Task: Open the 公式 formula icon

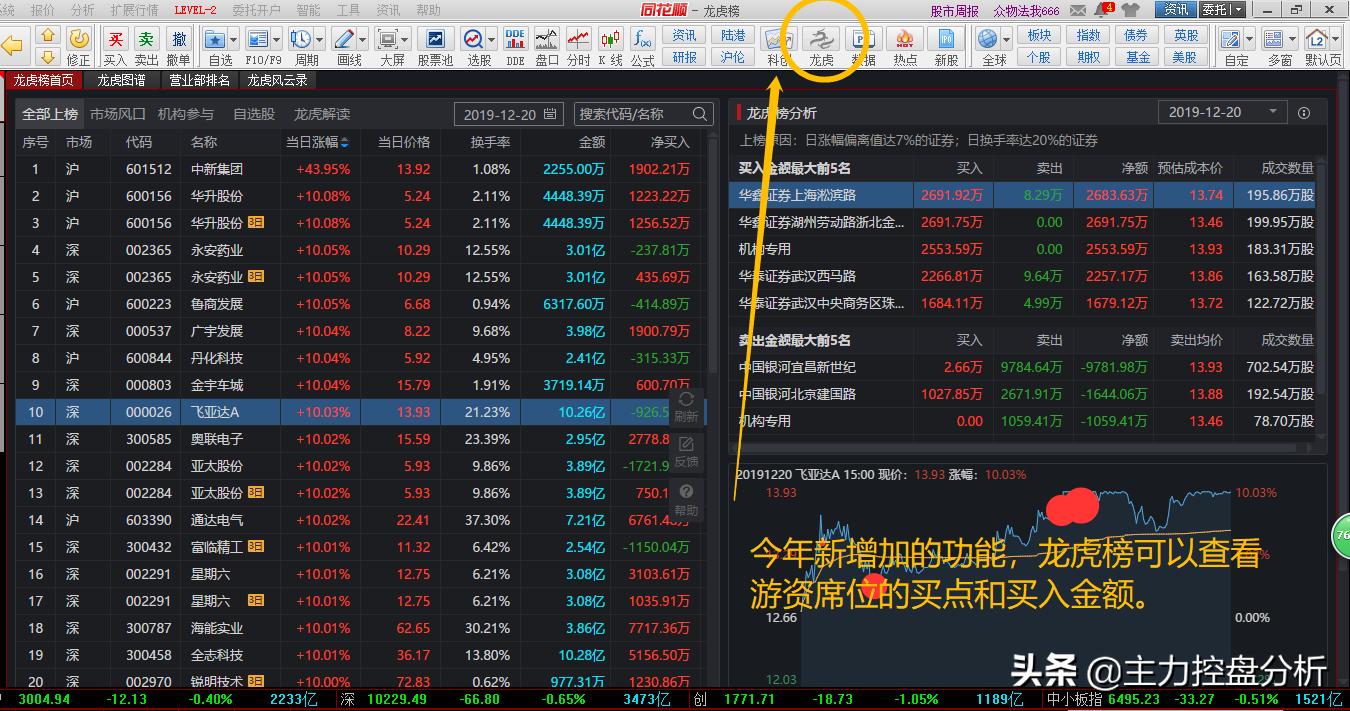Action: 642,39
